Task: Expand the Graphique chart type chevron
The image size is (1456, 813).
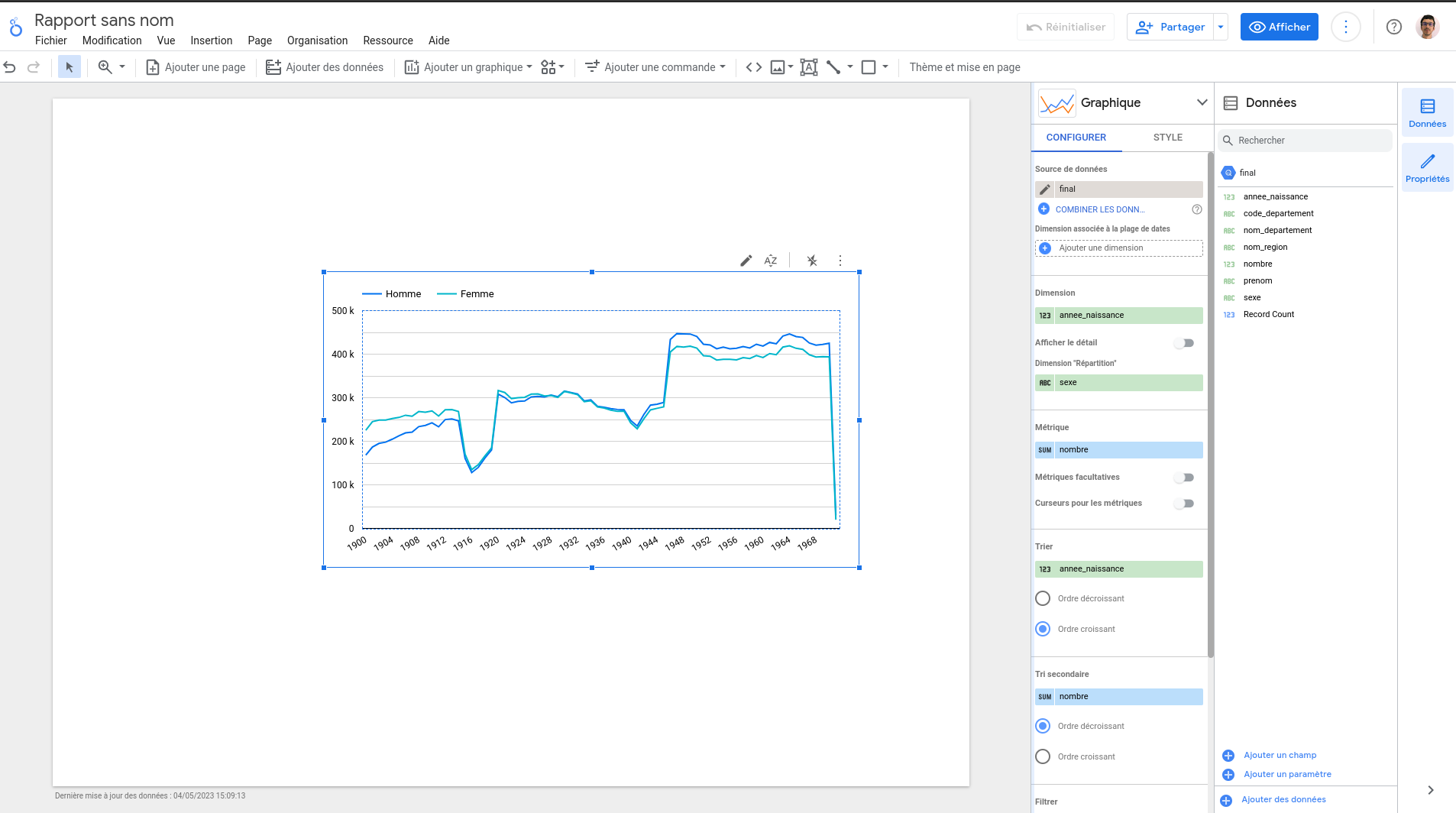Action: pyautogui.click(x=1202, y=102)
